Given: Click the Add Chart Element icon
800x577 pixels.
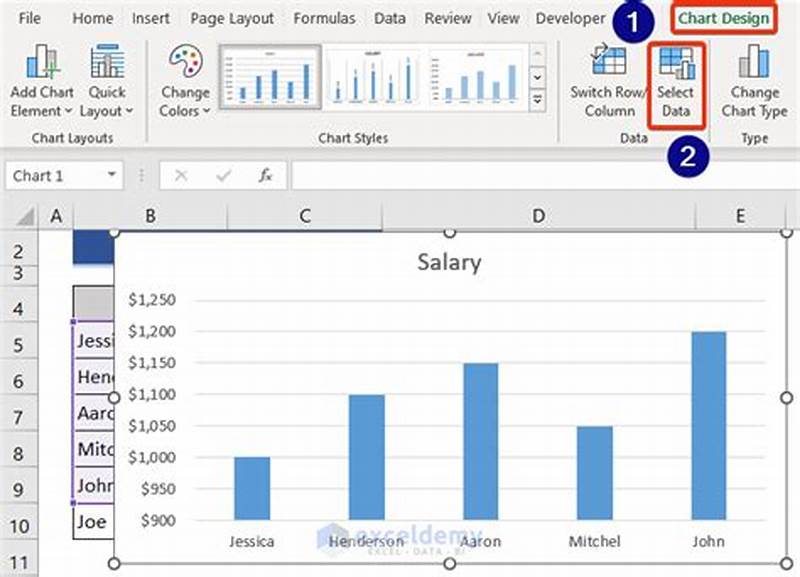Looking at the screenshot, I should tap(43, 62).
